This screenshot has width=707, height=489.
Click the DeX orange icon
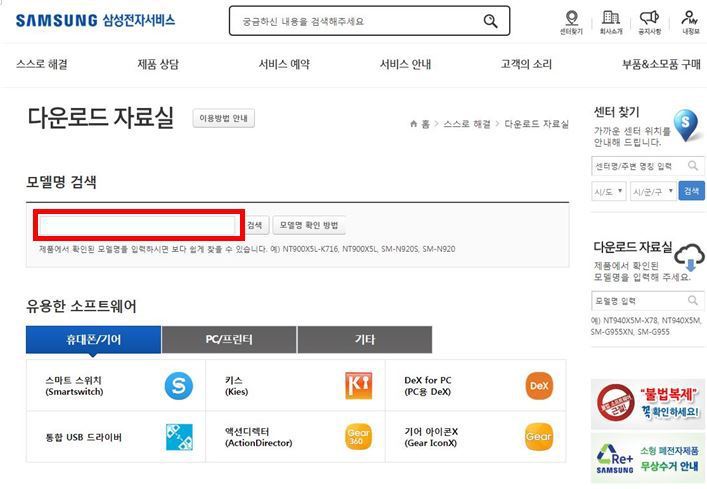(539, 386)
